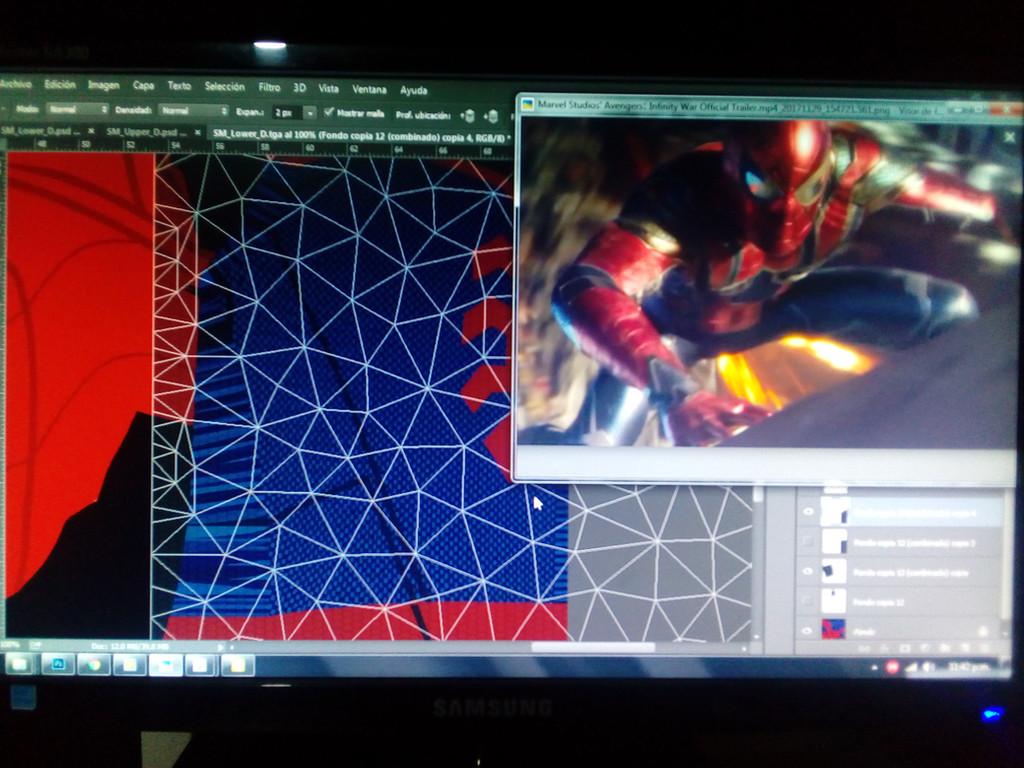This screenshot has height=768, width=1024.
Task: Click the volume tray icon
Action: point(928,667)
